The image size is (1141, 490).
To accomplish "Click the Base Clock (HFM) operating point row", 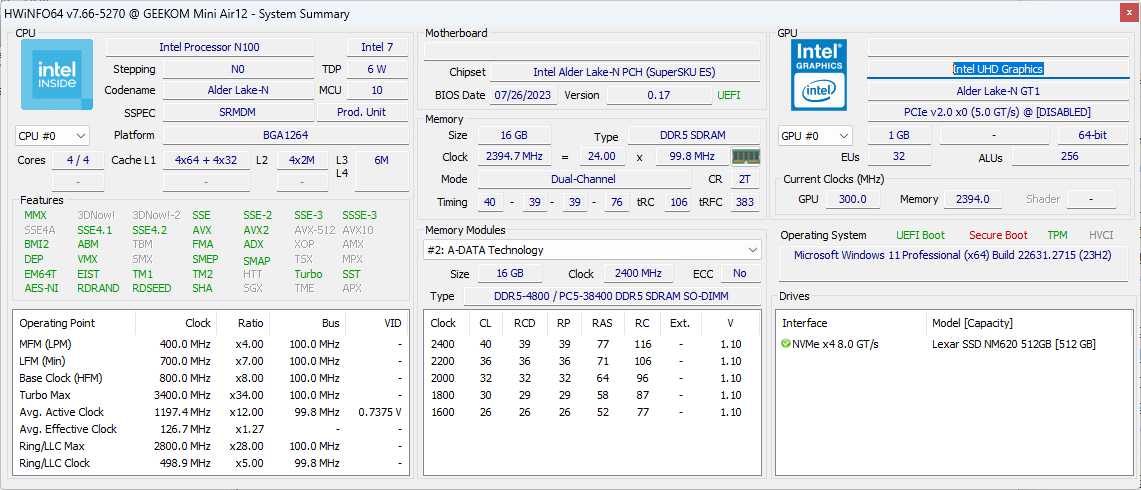I will pyautogui.click(x=210, y=378).
